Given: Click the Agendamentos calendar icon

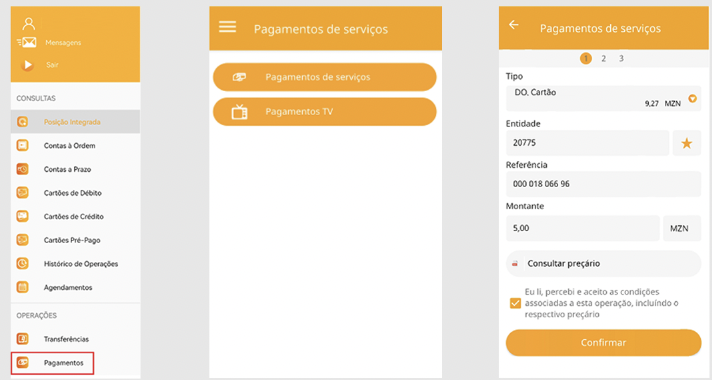Looking at the screenshot, I should (22, 287).
